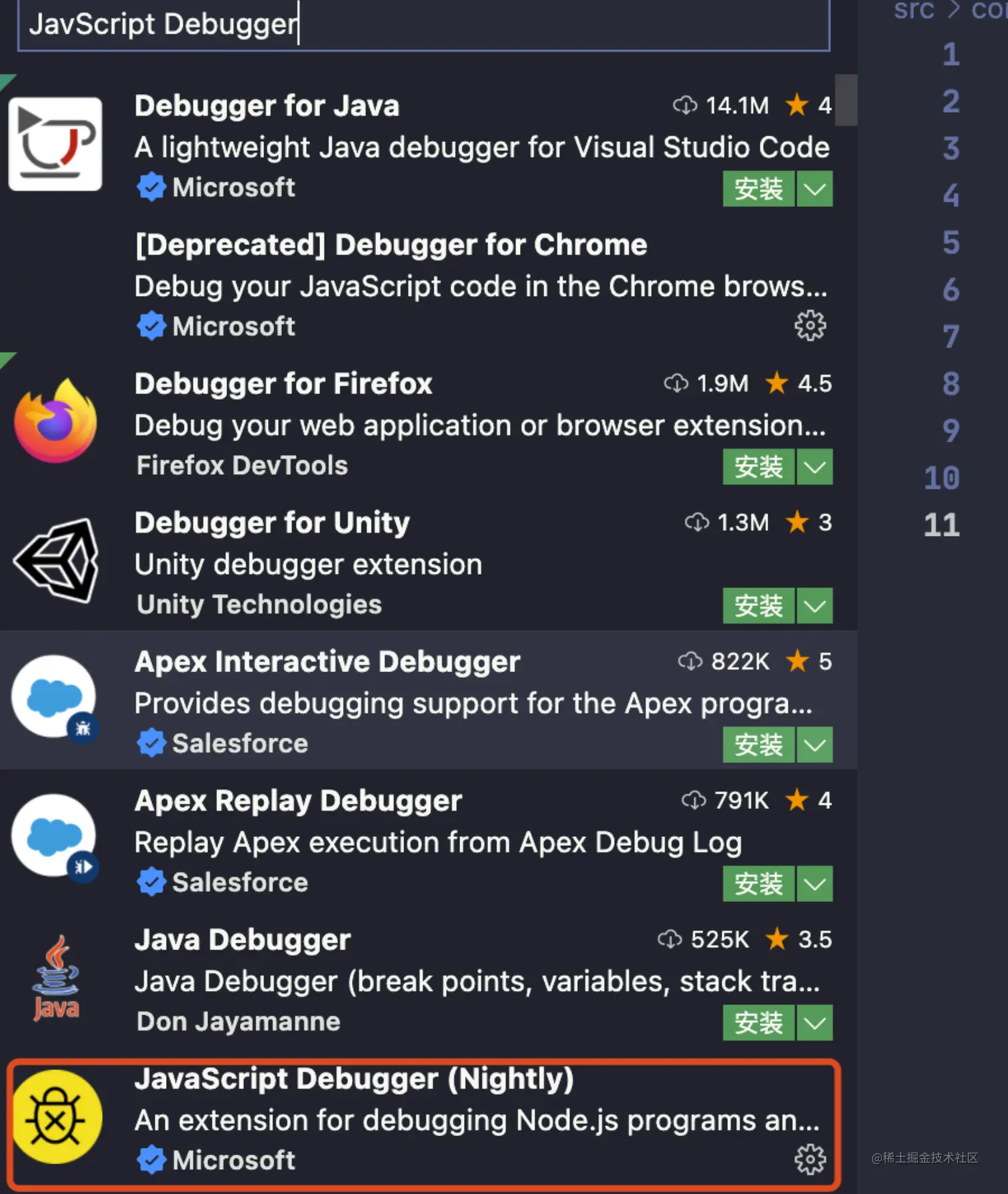
Task: Click the Firefox logo icon
Action: pyautogui.click(x=55, y=421)
